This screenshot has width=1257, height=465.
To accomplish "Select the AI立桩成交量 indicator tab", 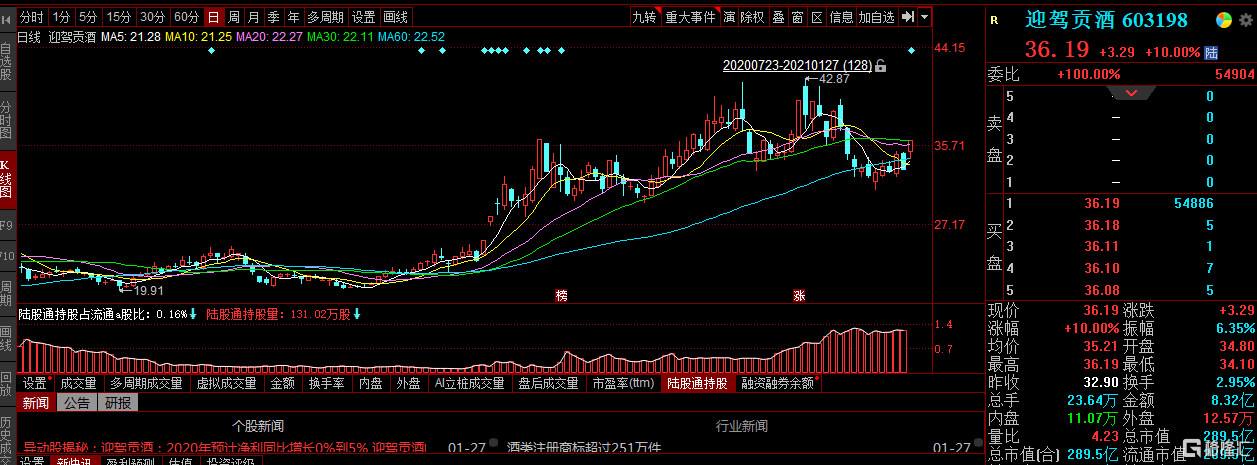I will coord(469,383).
